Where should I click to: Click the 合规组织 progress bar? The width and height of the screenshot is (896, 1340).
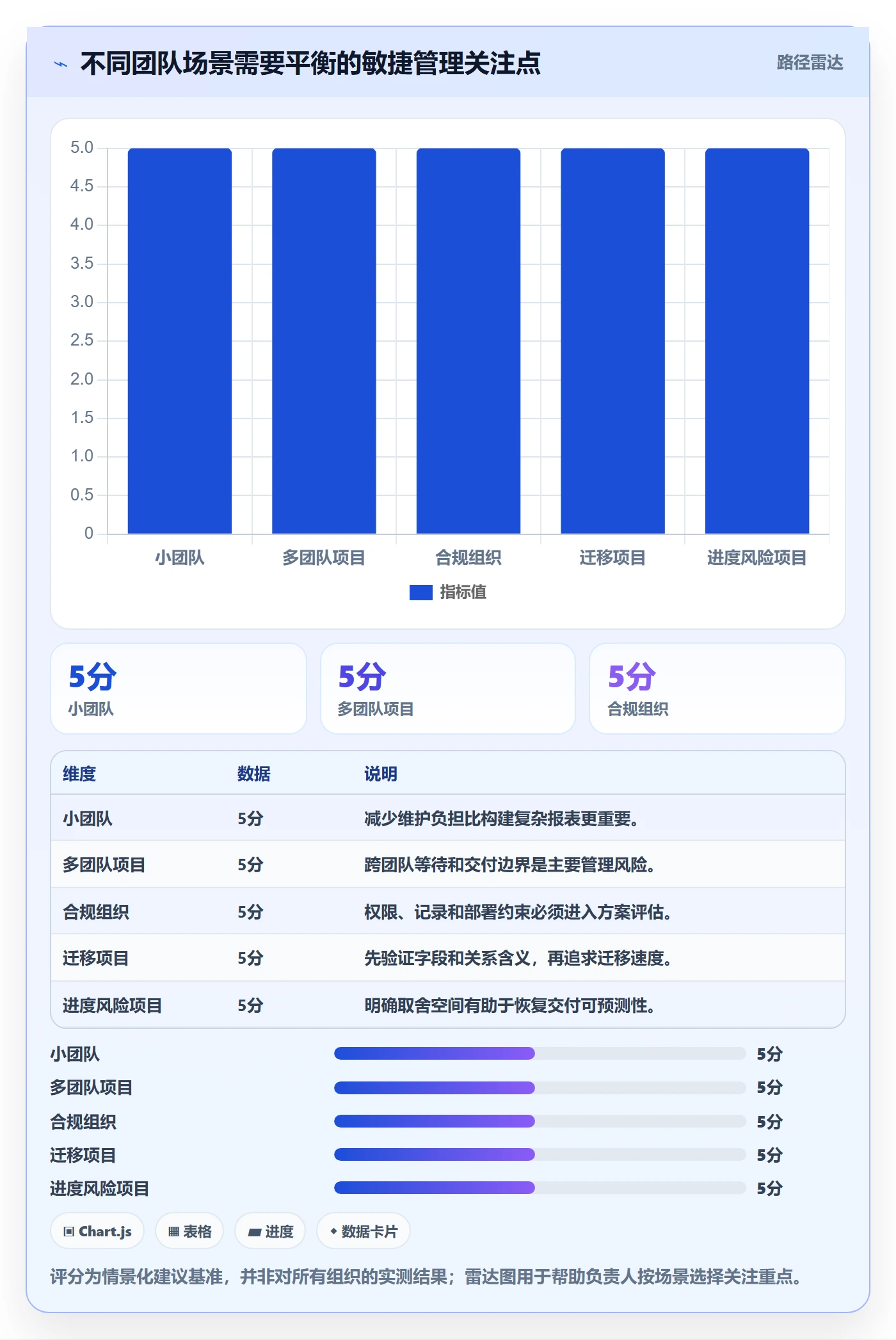540,1121
